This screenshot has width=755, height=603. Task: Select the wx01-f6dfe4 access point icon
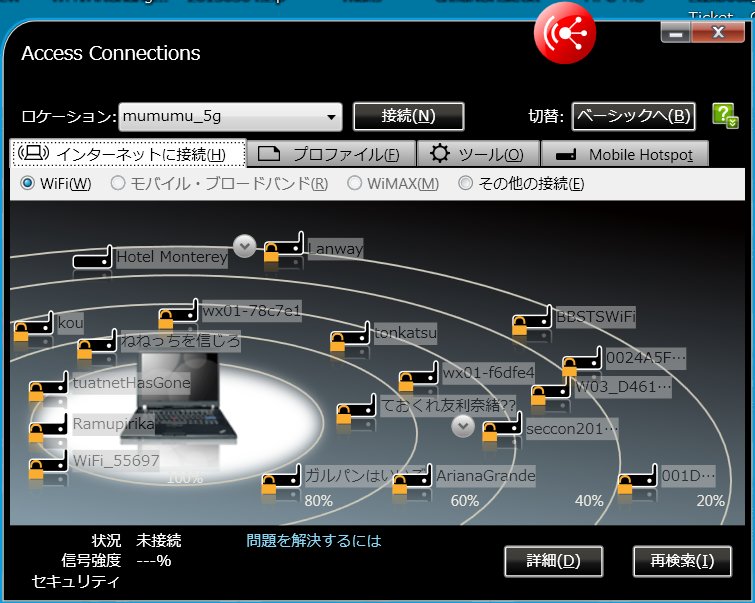tap(418, 377)
